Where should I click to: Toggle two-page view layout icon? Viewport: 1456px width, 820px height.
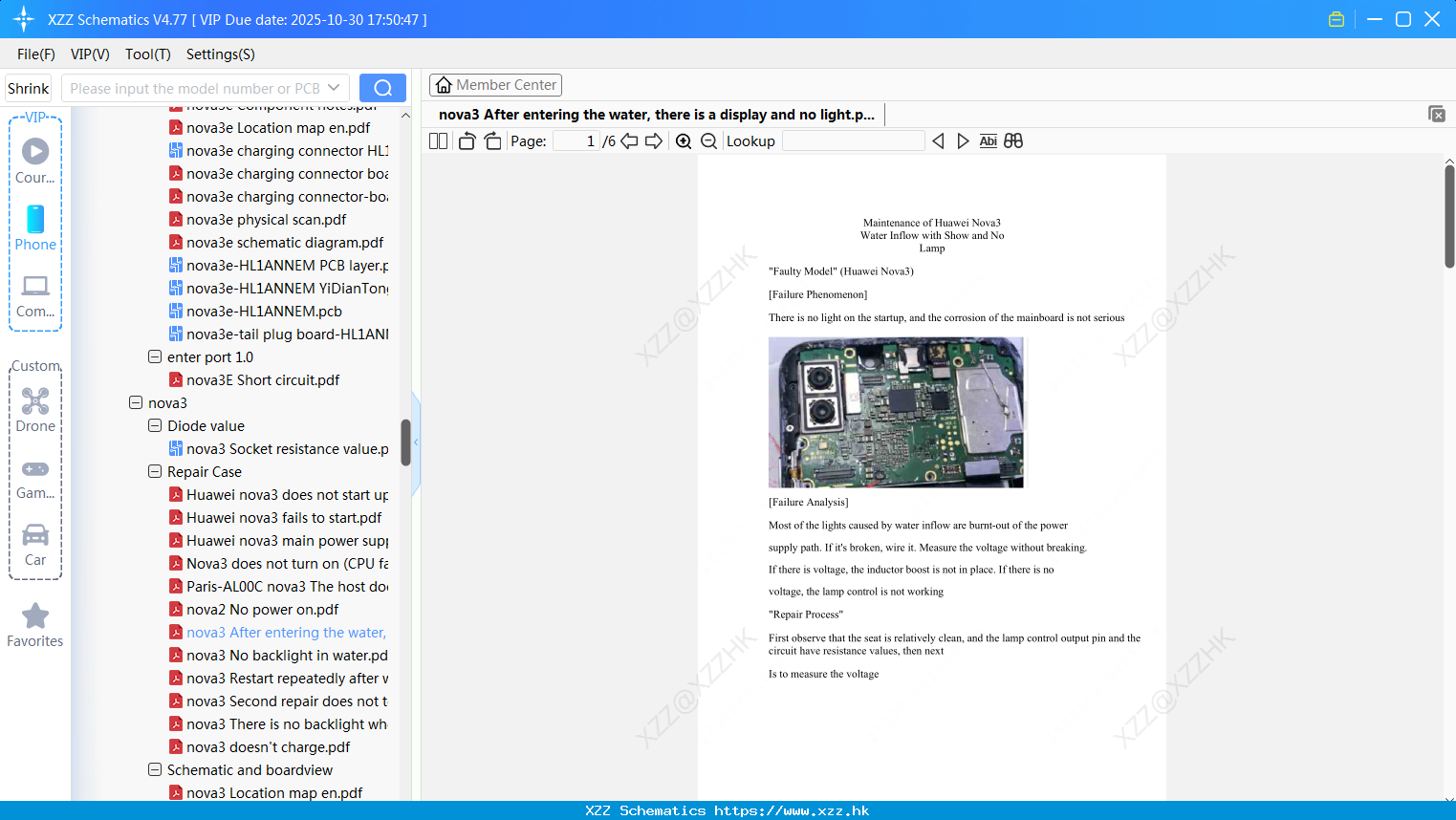point(438,140)
